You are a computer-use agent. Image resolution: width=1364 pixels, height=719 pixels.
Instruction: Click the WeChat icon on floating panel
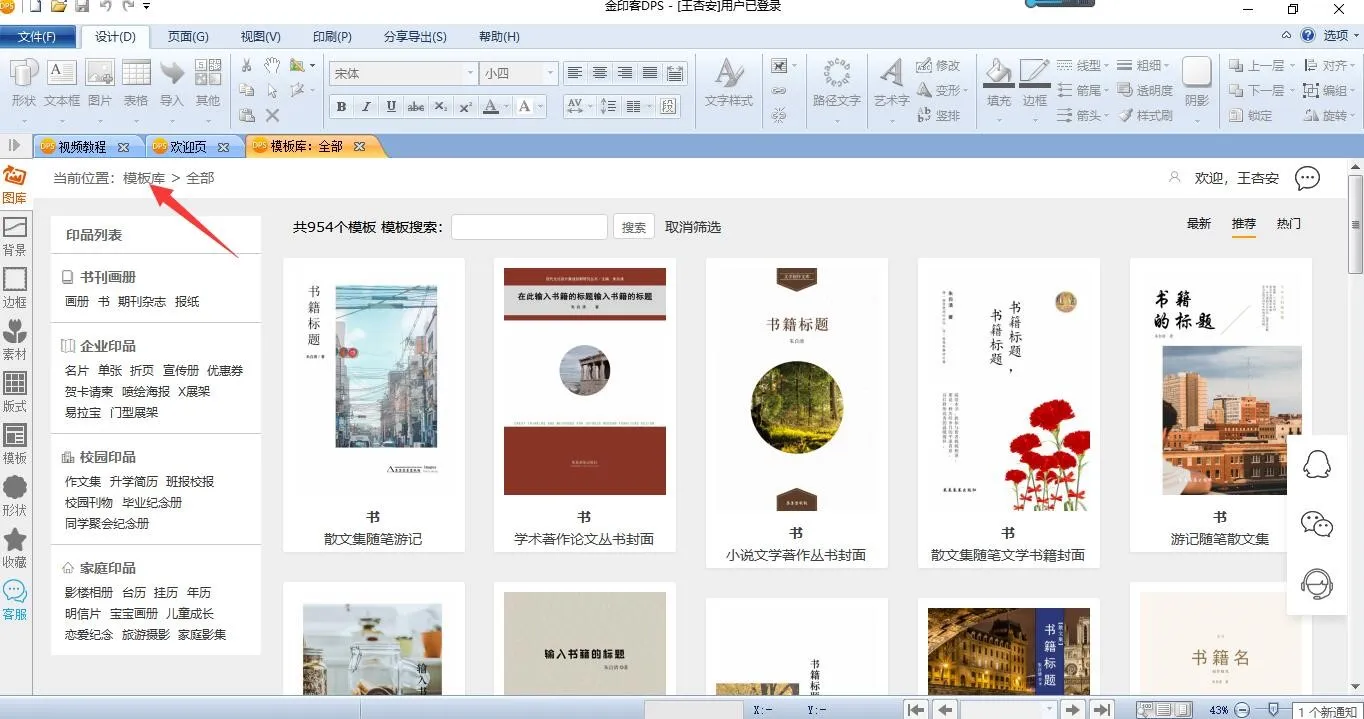pos(1317,523)
